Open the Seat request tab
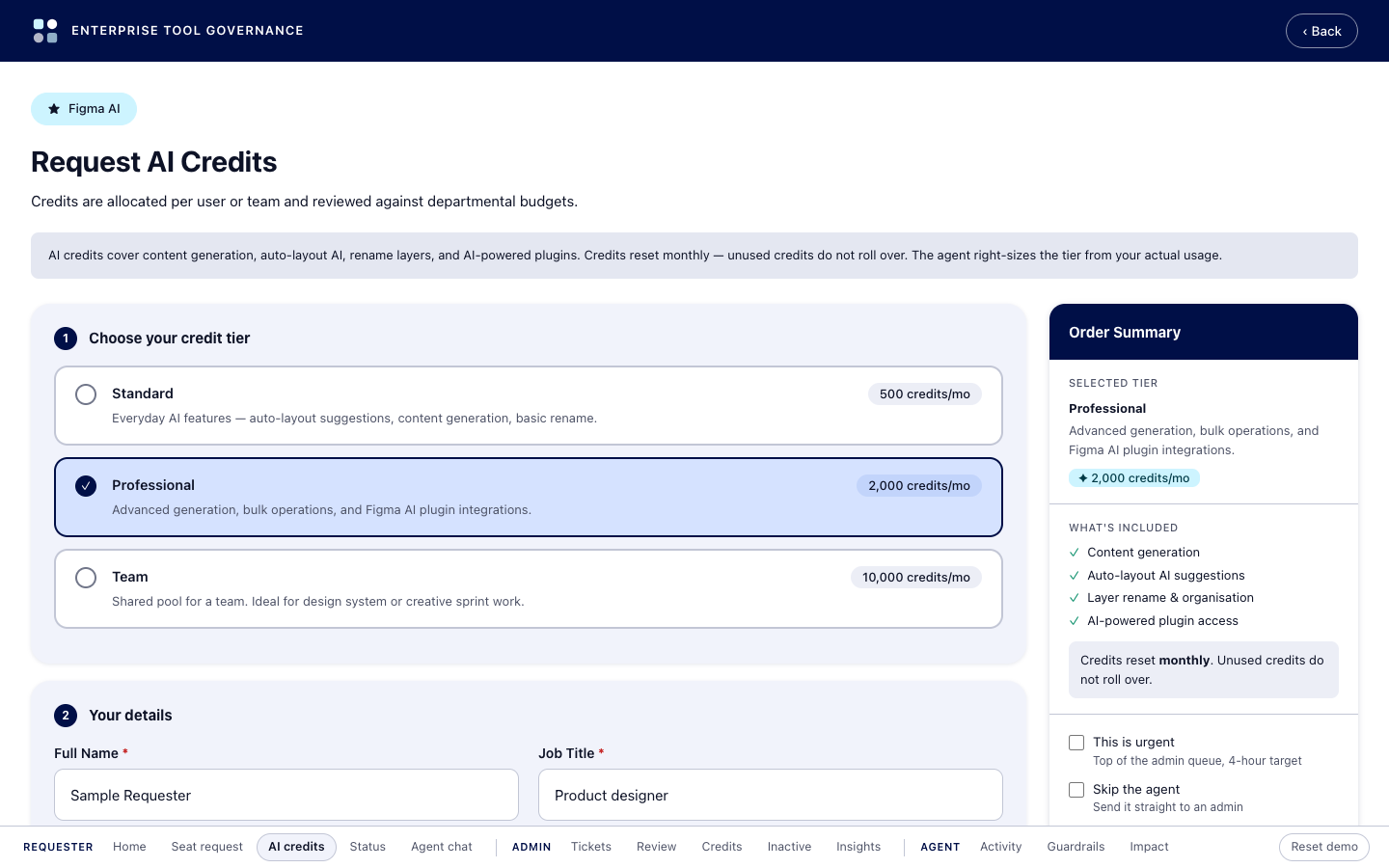Screen dimensions: 1389x868 tap(207, 847)
